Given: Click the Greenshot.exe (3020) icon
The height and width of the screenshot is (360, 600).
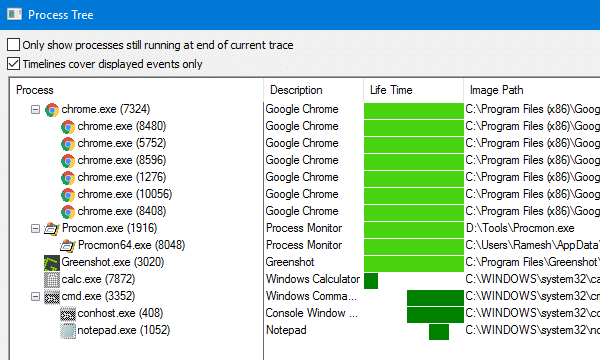Looking at the screenshot, I should tap(52, 263).
